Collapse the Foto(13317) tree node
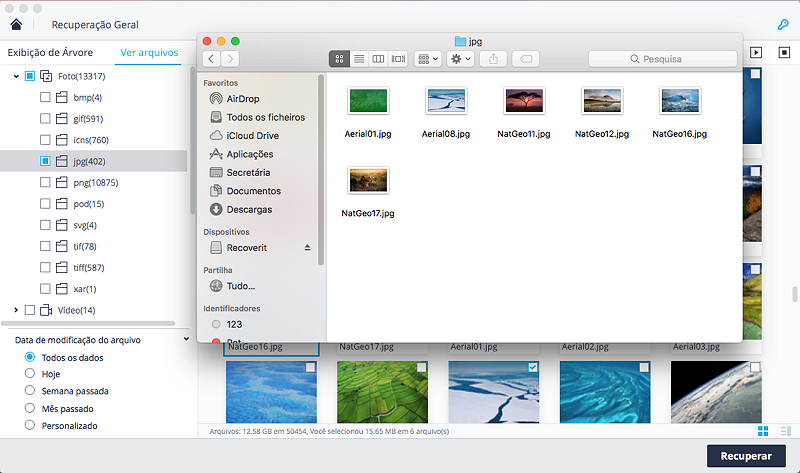 (x=16, y=76)
